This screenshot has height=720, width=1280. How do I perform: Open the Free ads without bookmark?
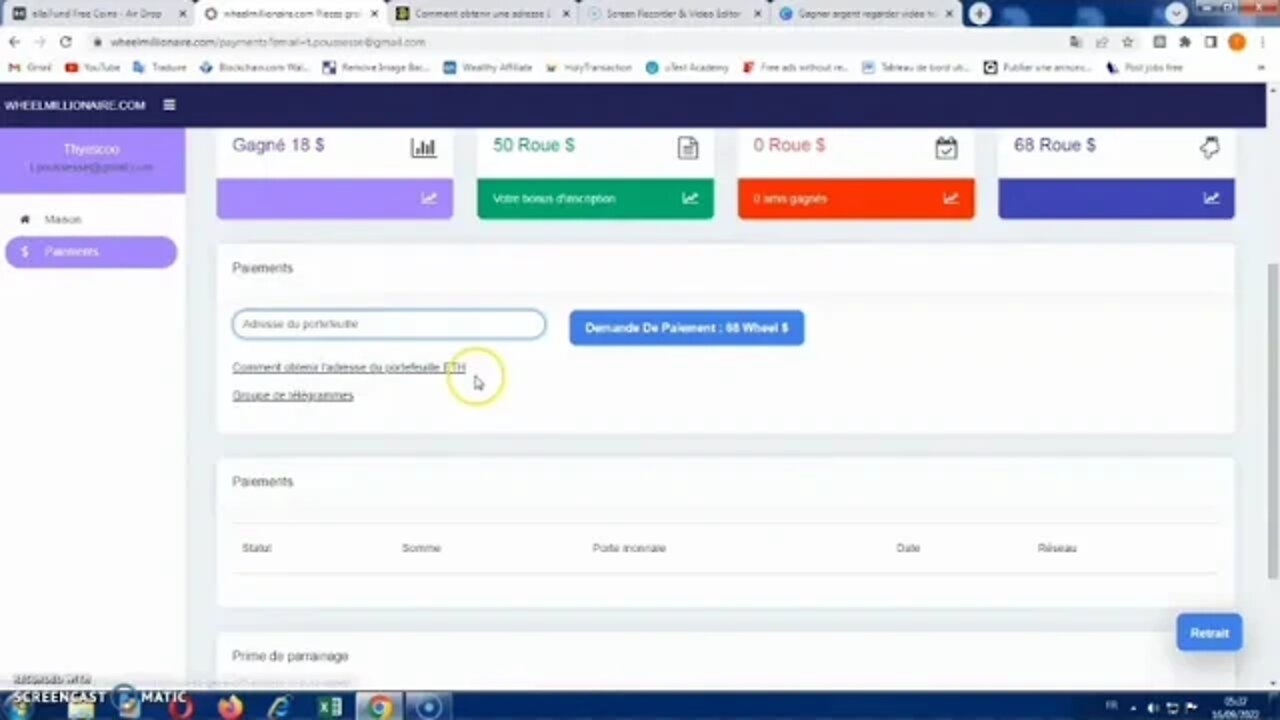tap(795, 67)
